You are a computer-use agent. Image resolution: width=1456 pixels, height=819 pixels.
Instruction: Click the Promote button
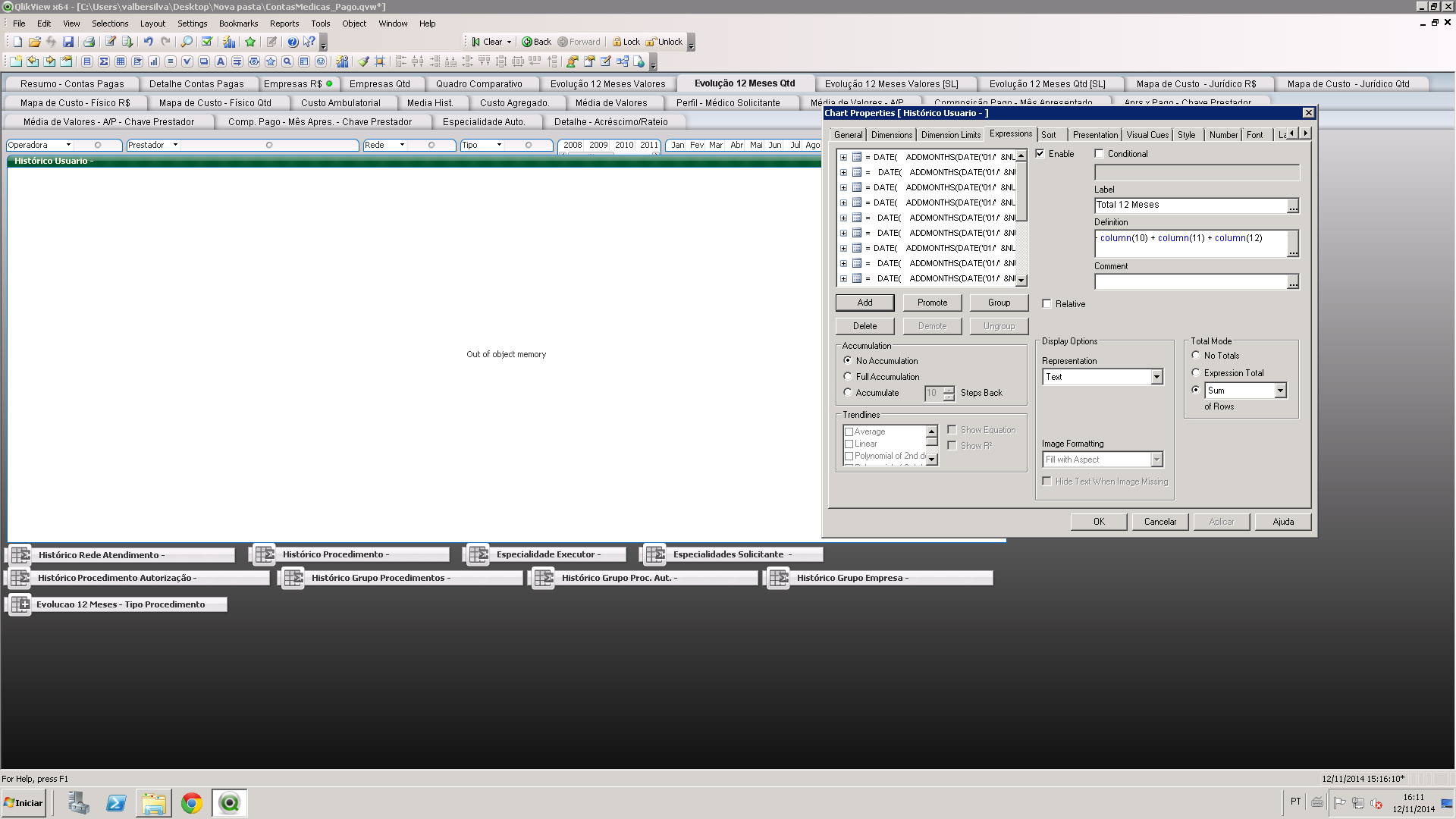[932, 303]
